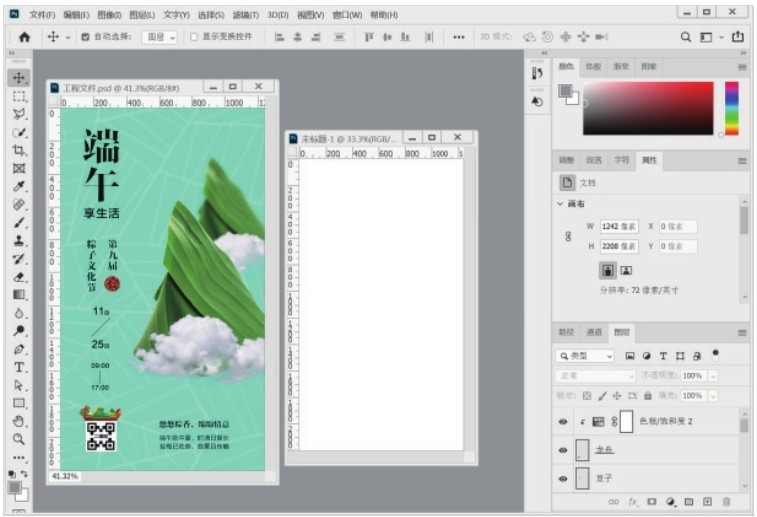757x517 pixels.
Task: Select the Lasso tool
Action: (x=19, y=114)
